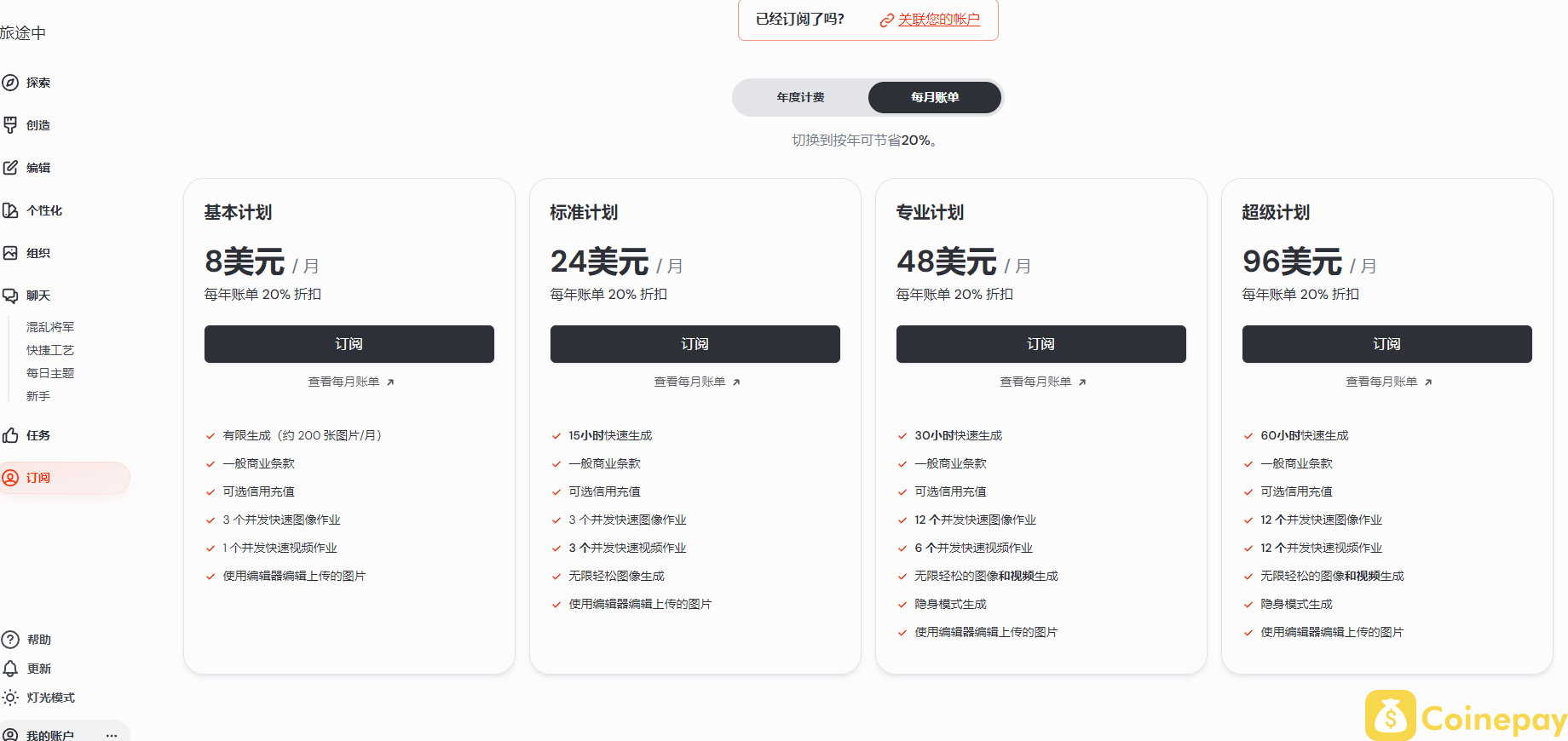This screenshot has width=1568, height=741.
Task: Open the 每日主题 chat room
Action: tap(50, 373)
